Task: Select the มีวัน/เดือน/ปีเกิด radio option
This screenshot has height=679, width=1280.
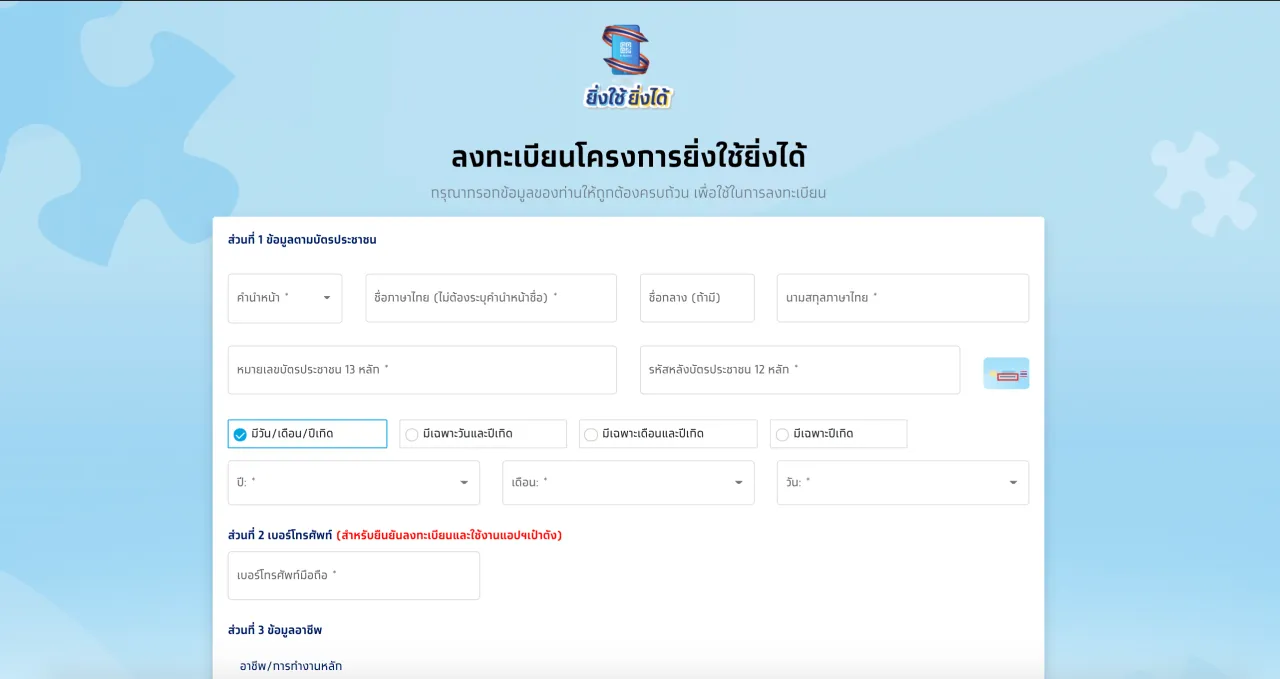Action: tap(307, 434)
